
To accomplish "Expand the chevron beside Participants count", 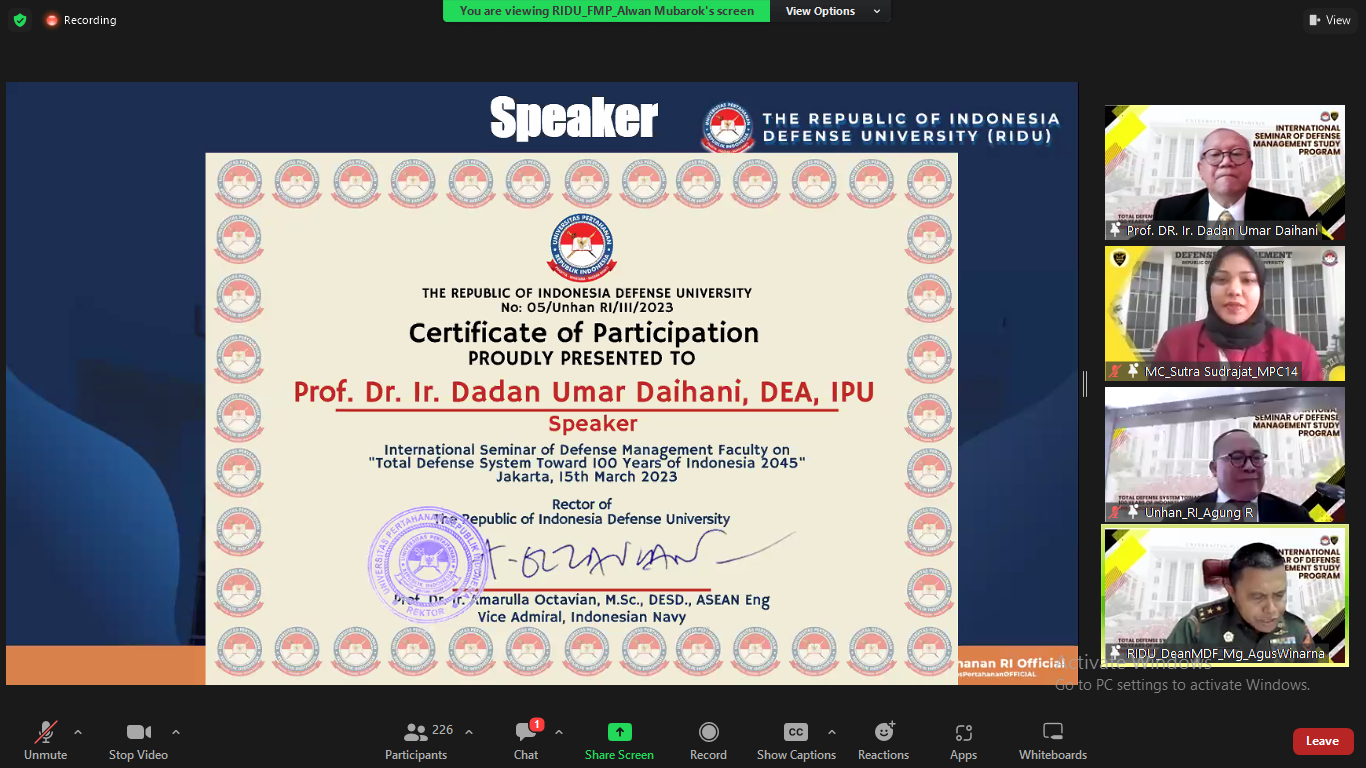I will pyautogui.click(x=469, y=732).
